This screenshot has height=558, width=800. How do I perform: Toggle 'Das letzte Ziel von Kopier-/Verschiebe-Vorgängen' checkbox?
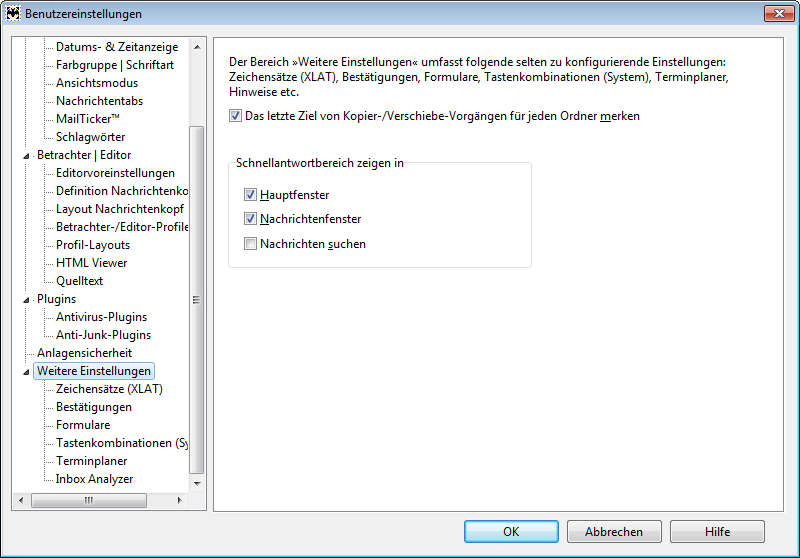click(235, 116)
